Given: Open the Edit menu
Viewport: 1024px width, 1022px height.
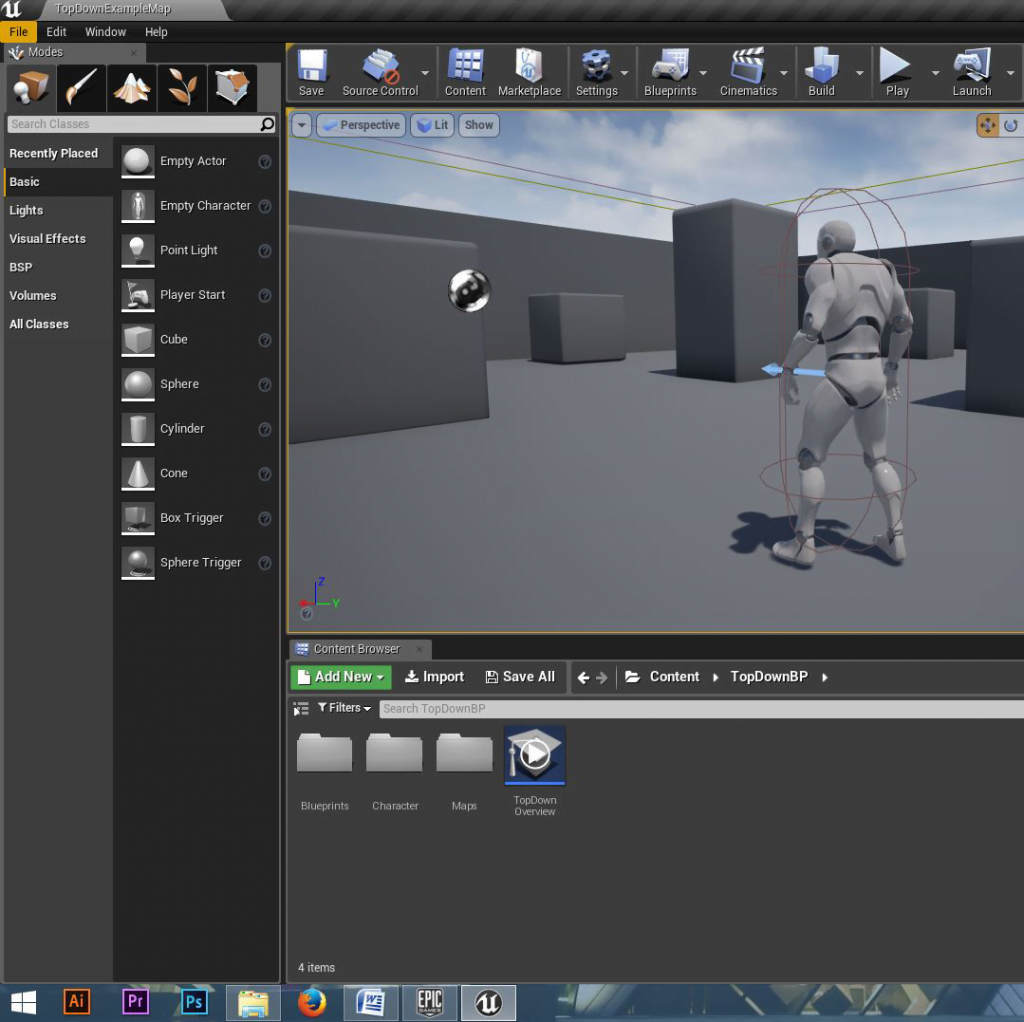Looking at the screenshot, I should [x=56, y=31].
